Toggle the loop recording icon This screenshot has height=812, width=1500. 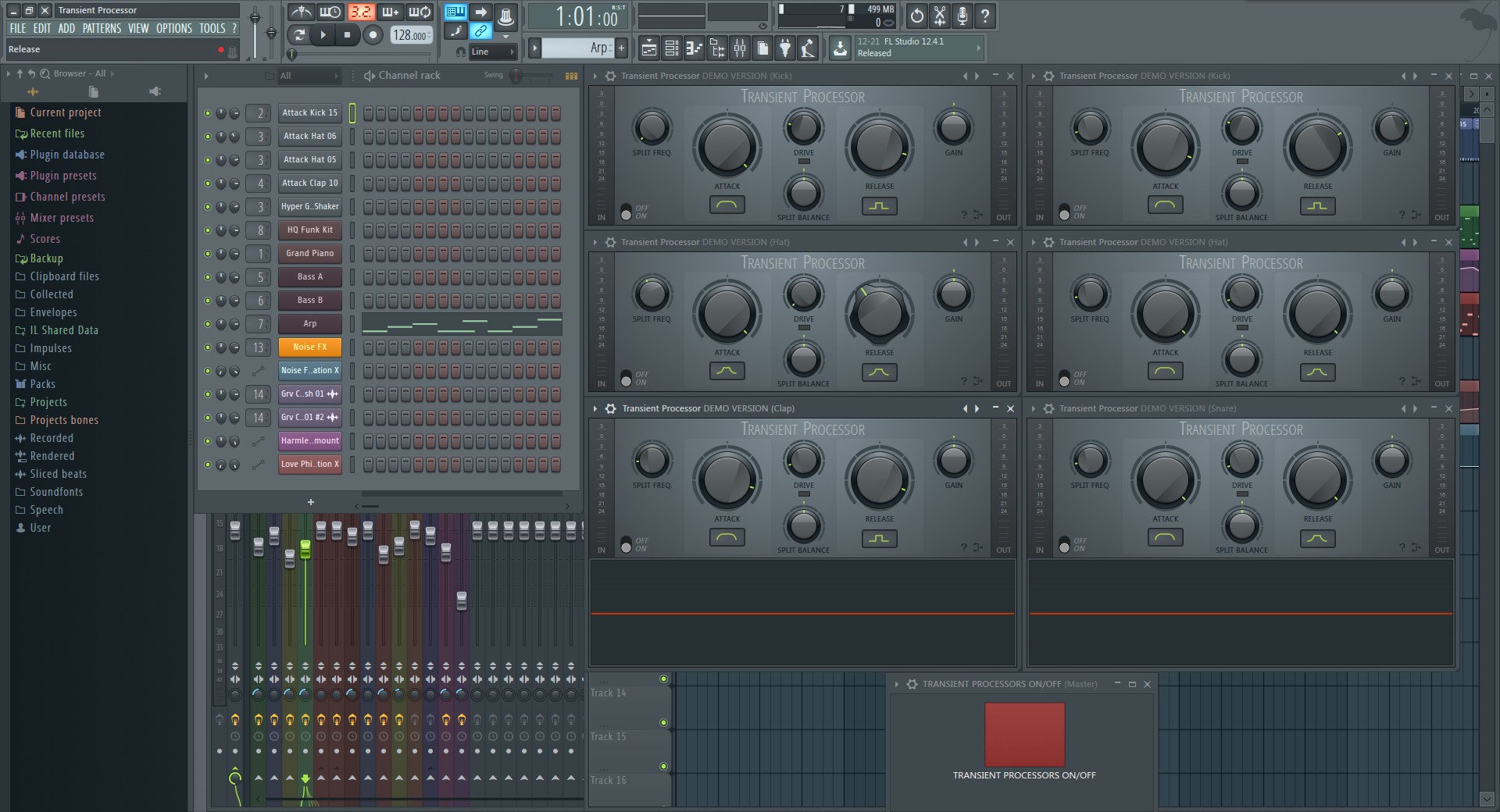(420, 12)
